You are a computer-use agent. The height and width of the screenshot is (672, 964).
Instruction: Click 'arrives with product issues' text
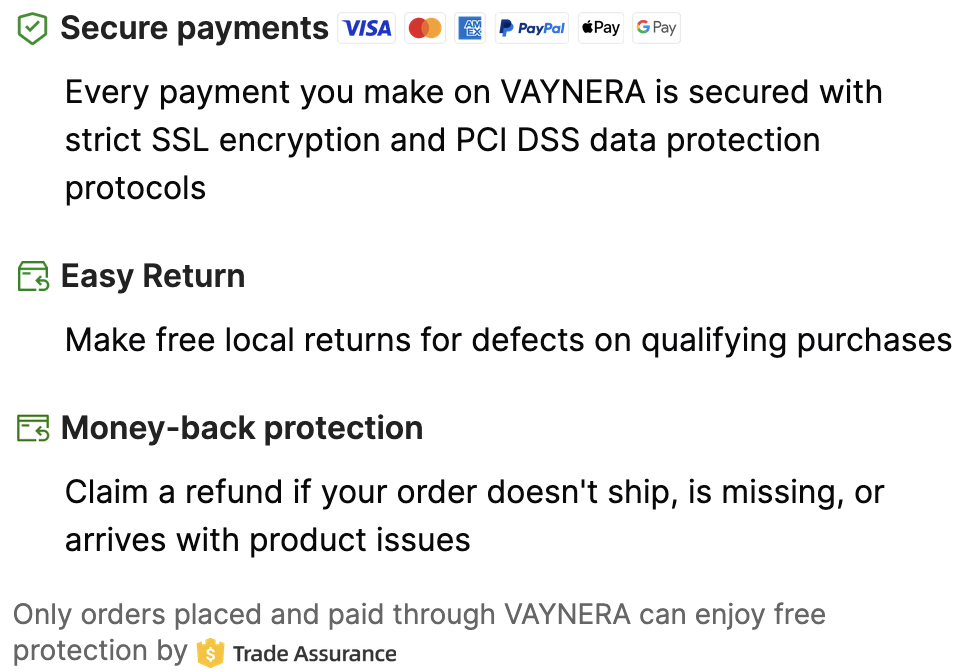coord(268,540)
